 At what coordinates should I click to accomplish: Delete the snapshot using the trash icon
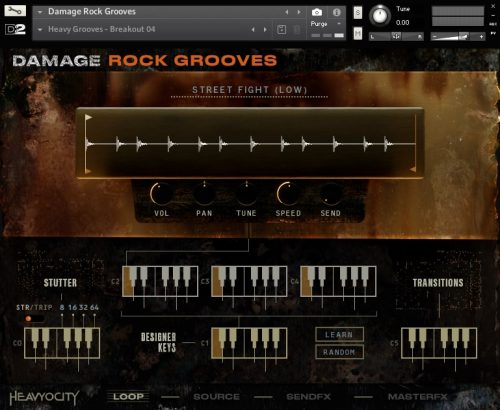[297, 29]
